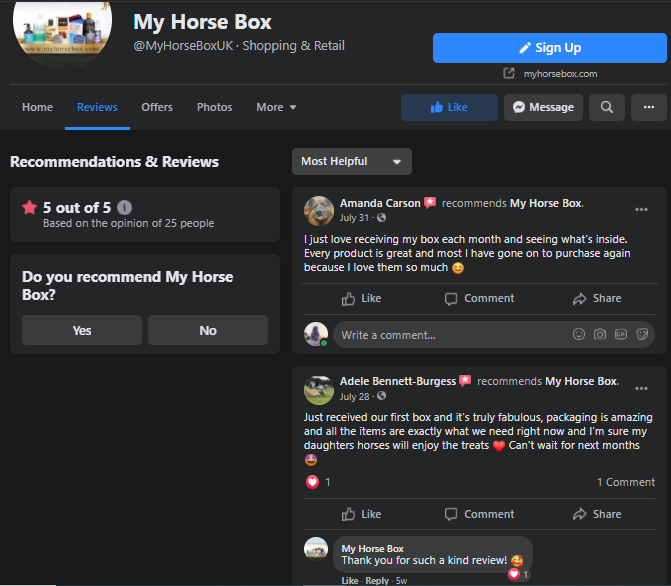Click Adele Bennett-Burgess's profile picture
Viewport: 671px width, 586px height.
(319, 390)
